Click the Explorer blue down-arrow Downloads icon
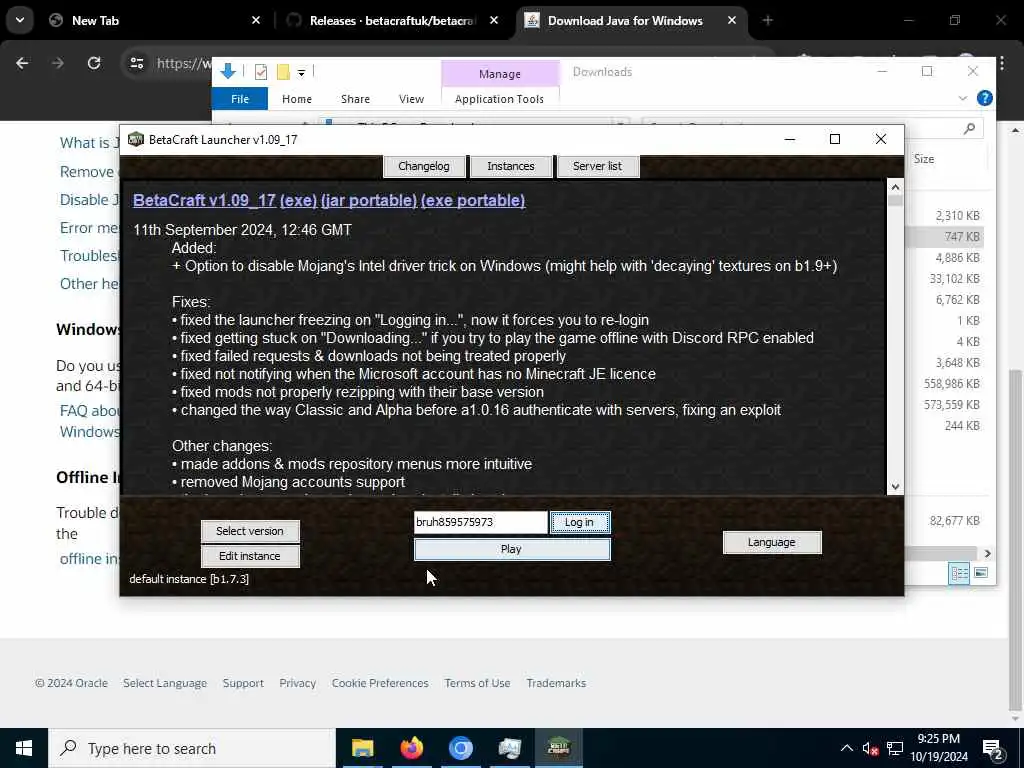The width and height of the screenshot is (1024, 768). pos(228,71)
